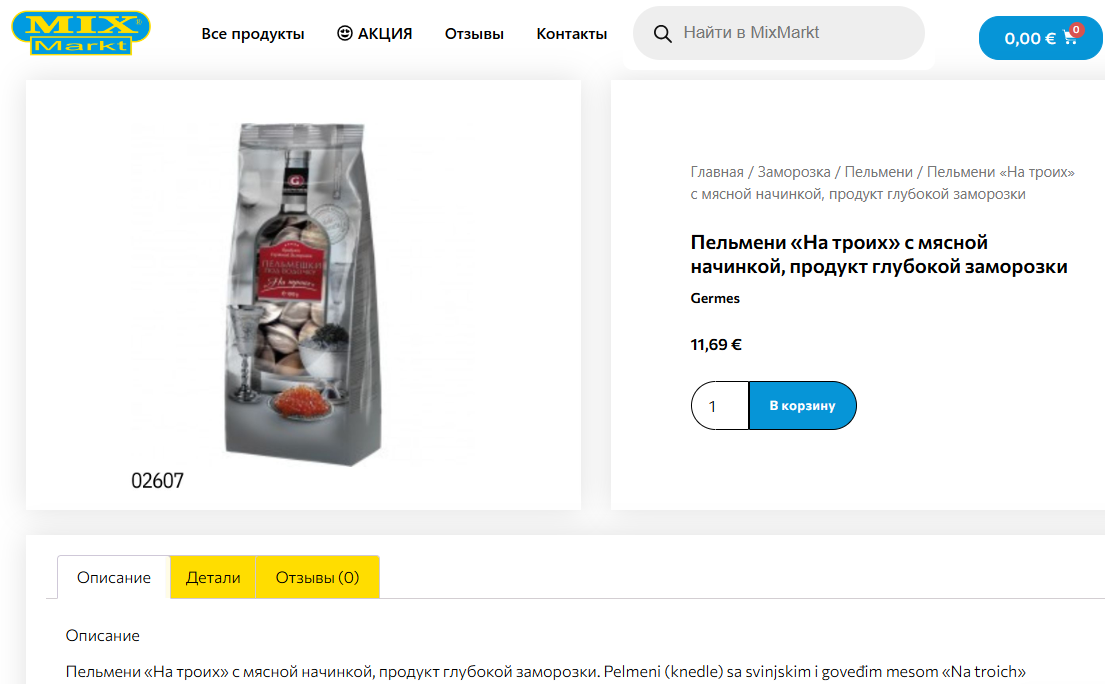This screenshot has height=684, width=1105.
Task: Add product with В корзину button
Action: tap(802, 406)
